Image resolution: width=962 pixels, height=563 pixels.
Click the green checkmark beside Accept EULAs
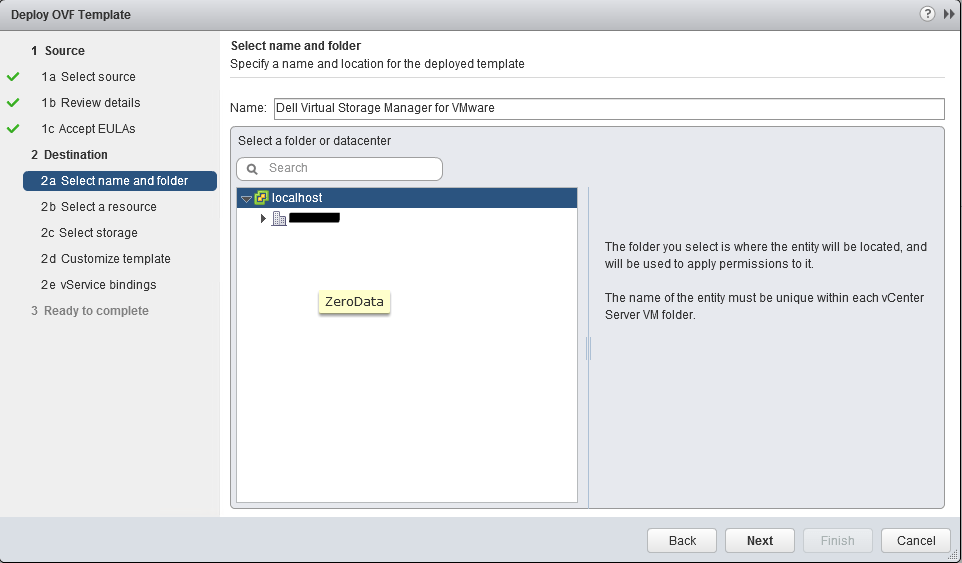[13, 129]
